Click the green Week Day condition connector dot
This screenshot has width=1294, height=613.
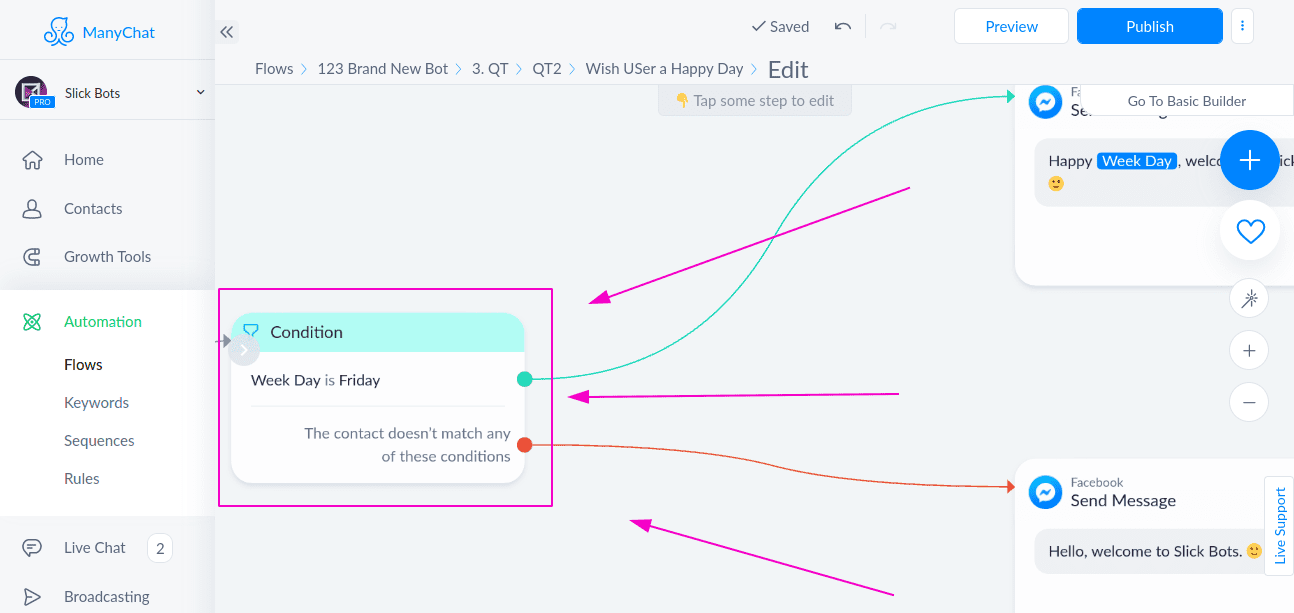[524, 379]
